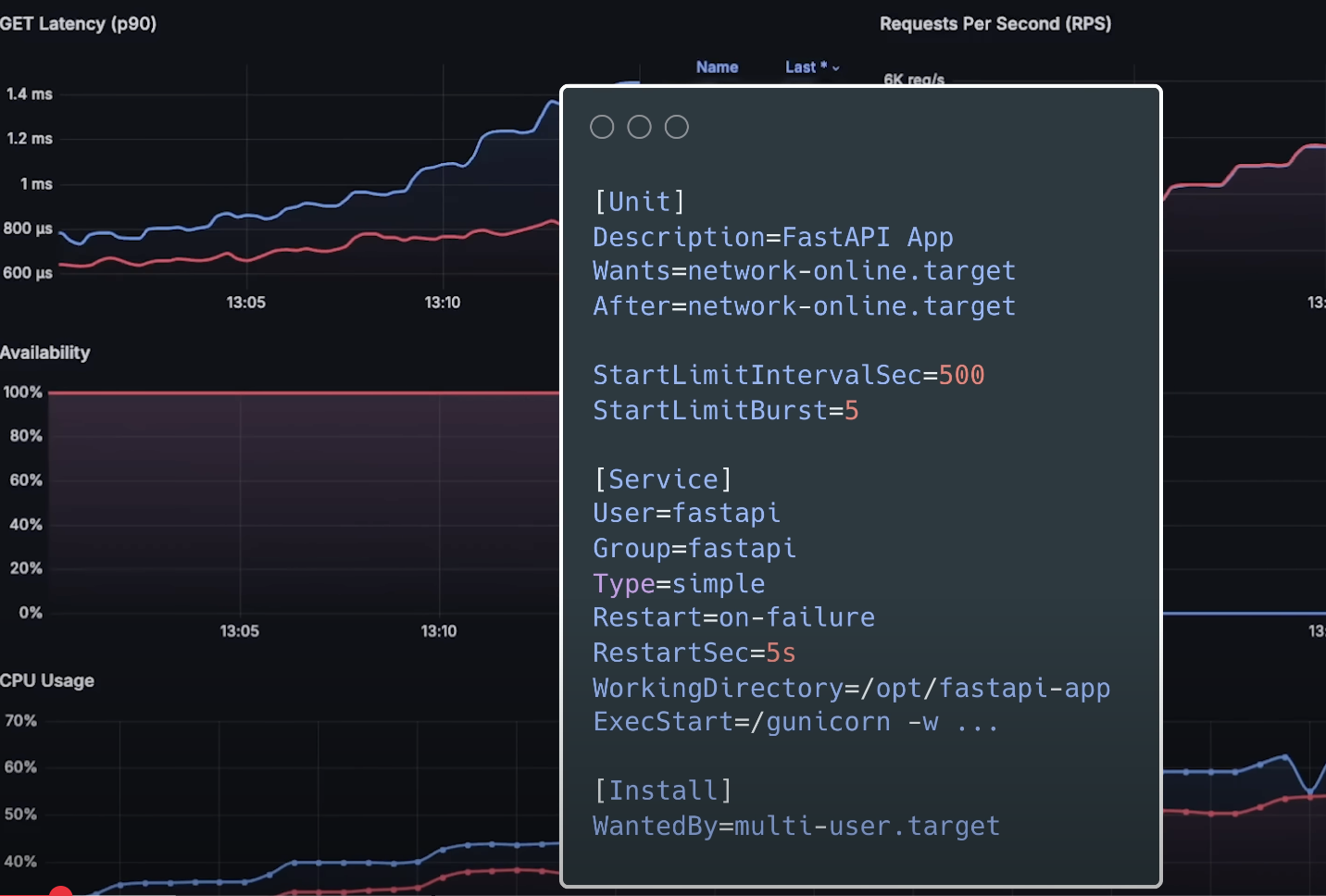Screen dimensions: 1326x896
Task: Click the '800 µs' latency axis label
Action: coord(28,228)
